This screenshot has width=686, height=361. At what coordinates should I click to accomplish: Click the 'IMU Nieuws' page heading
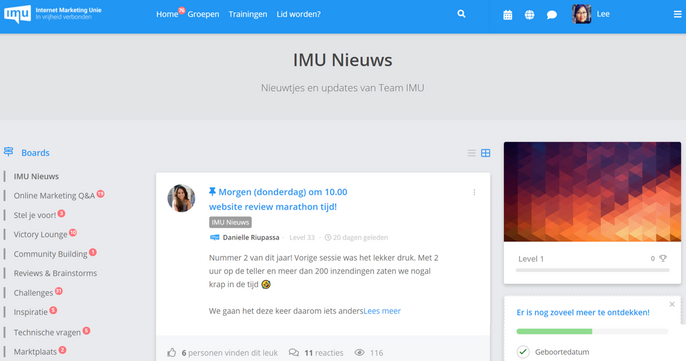(343, 60)
